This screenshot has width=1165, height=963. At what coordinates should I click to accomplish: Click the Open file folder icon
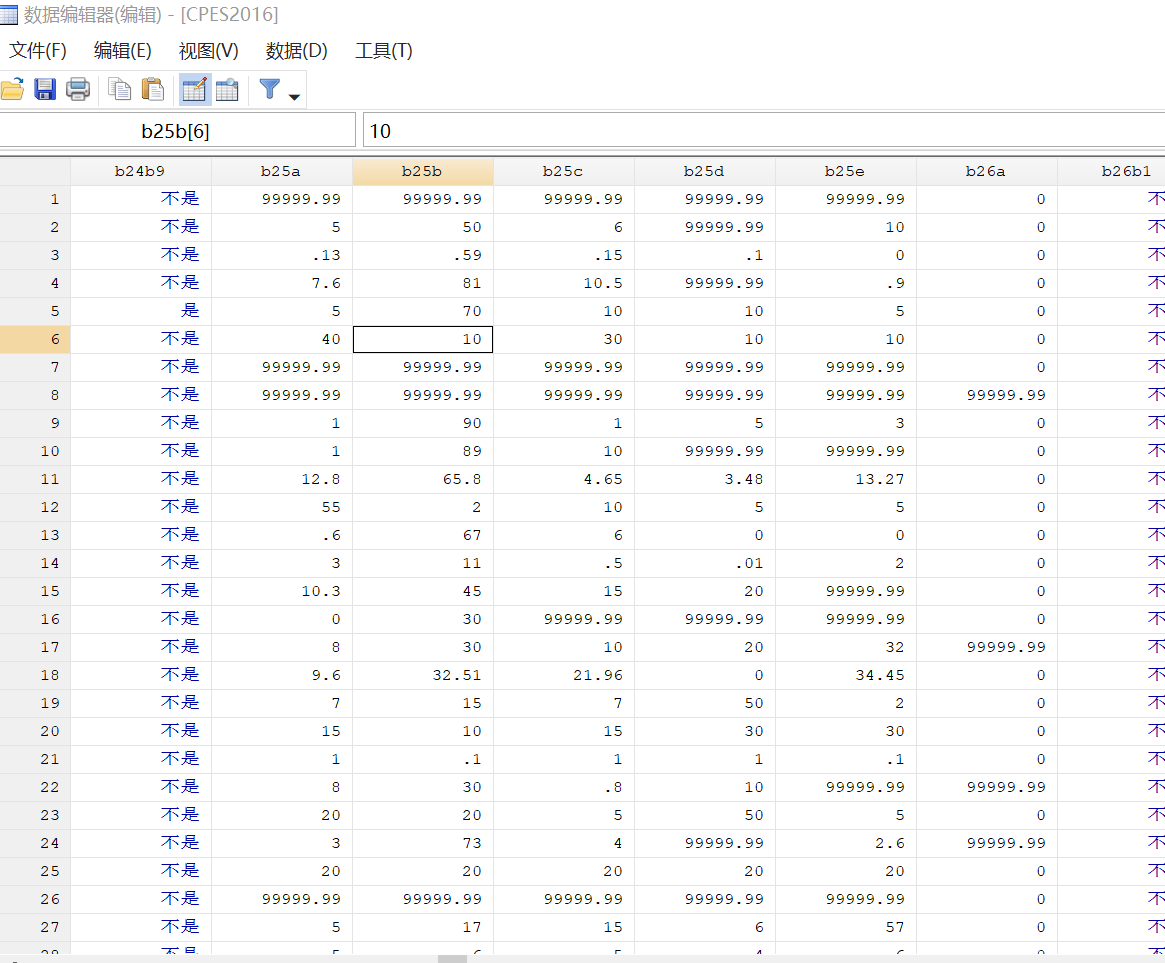(x=11, y=90)
